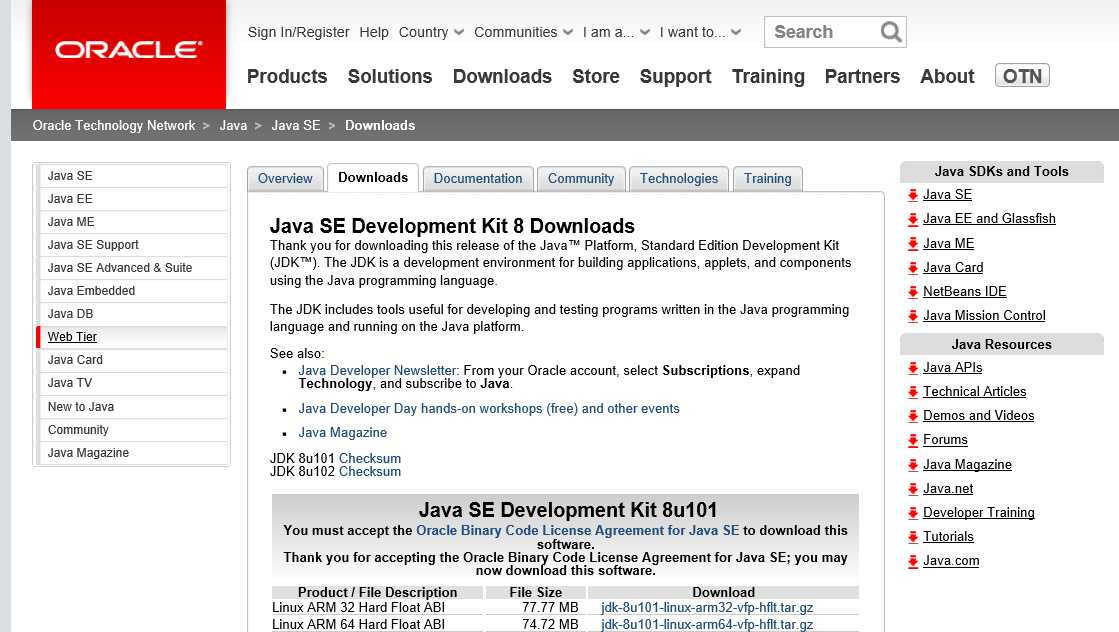Image resolution: width=1119 pixels, height=632 pixels.
Task: Click the red arrow icon beside Java Magazine in Java Resources
Action: coord(913,465)
